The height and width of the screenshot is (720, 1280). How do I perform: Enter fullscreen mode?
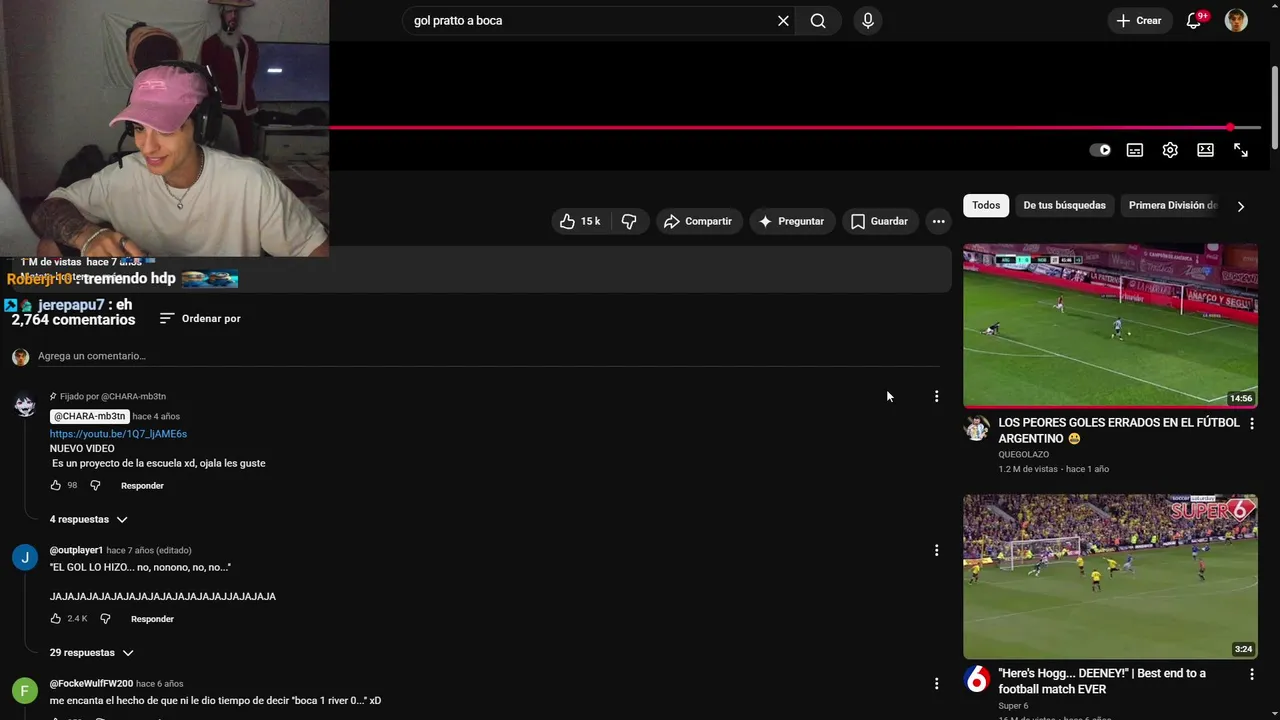click(x=1241, y=150)
